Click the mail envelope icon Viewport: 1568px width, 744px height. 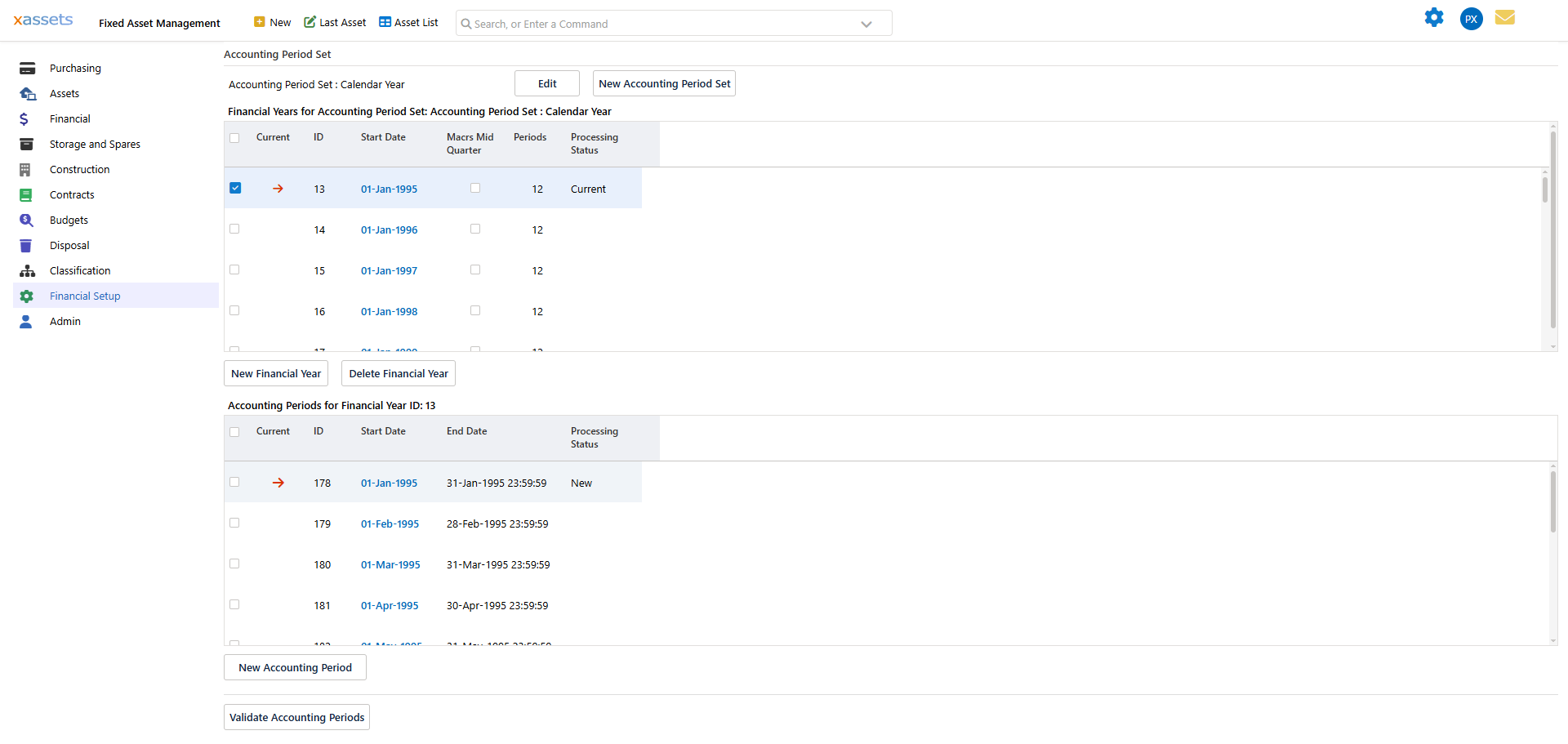tap(1505, 17)
